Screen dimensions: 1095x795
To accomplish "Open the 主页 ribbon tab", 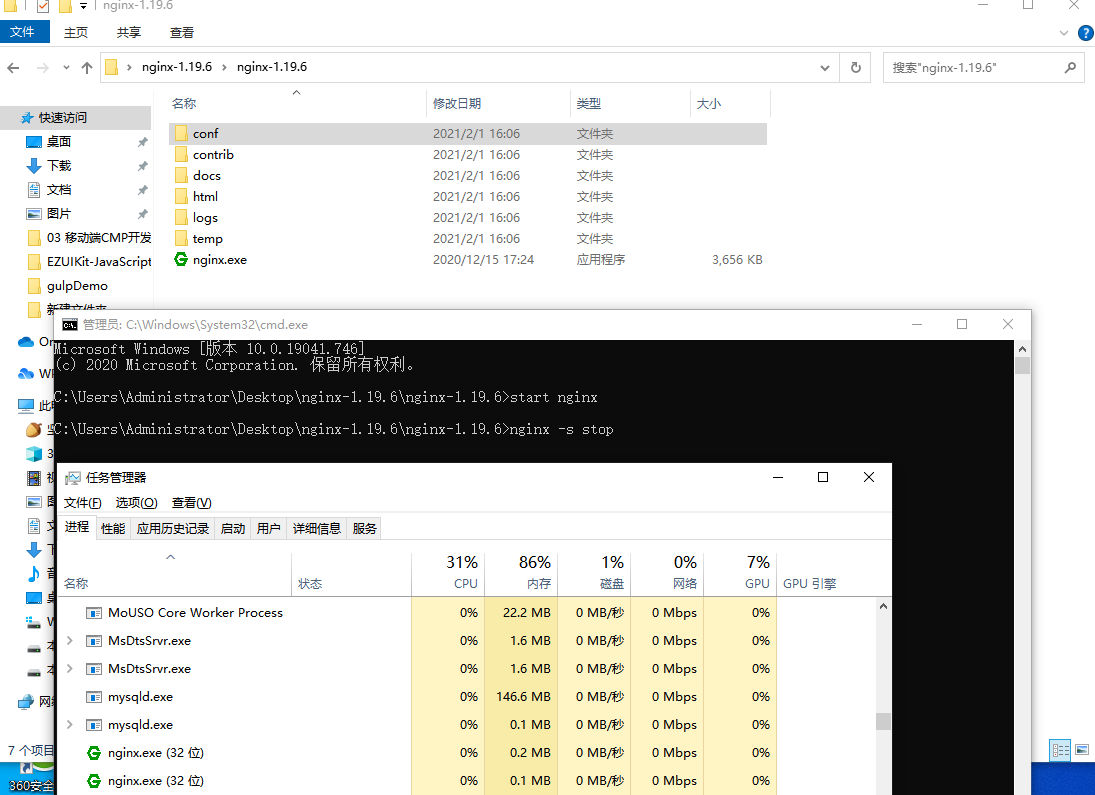I will (x=75, y=32).
